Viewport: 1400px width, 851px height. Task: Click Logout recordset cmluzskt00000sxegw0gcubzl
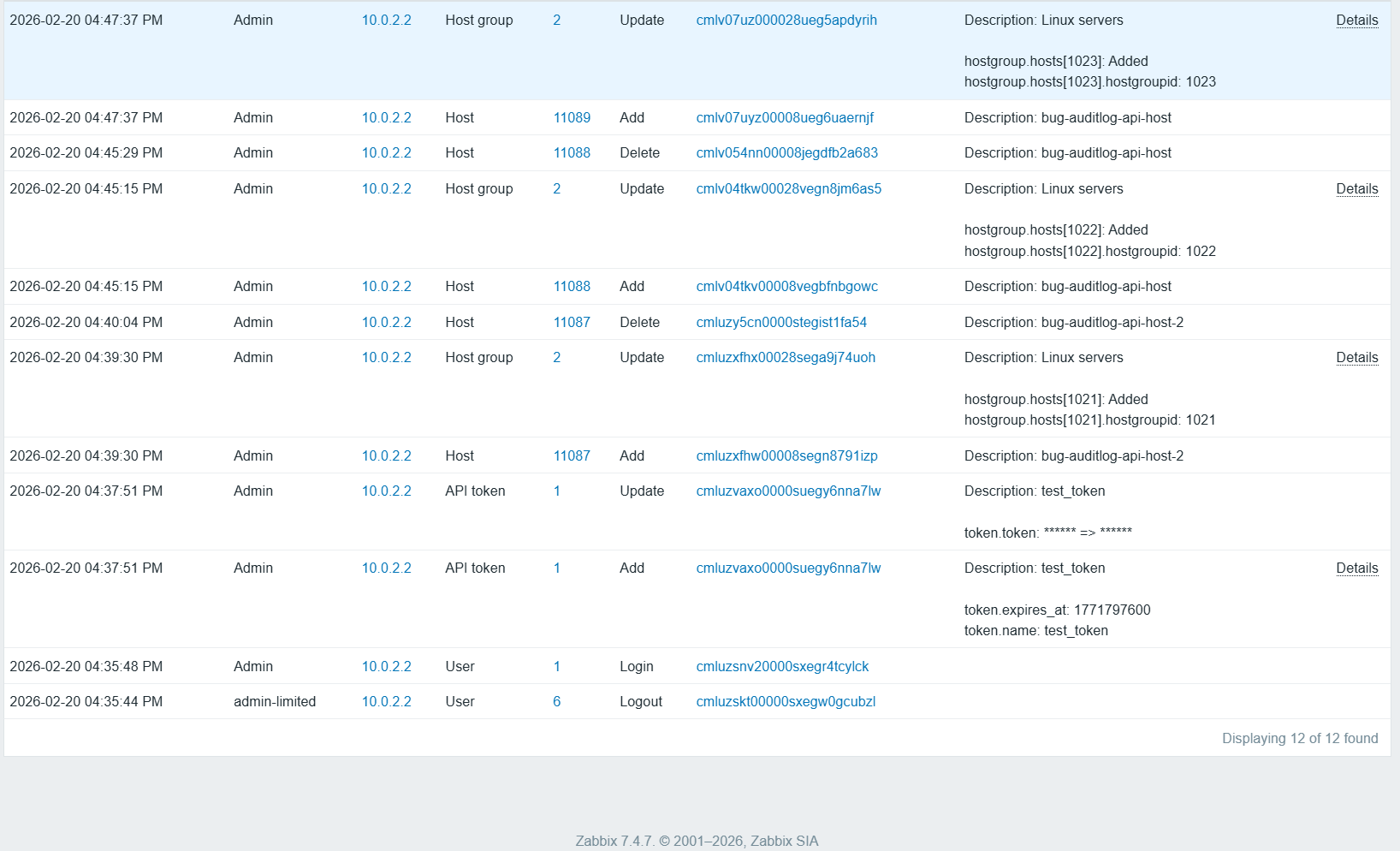pyautogui.click(x=785, y=702)
